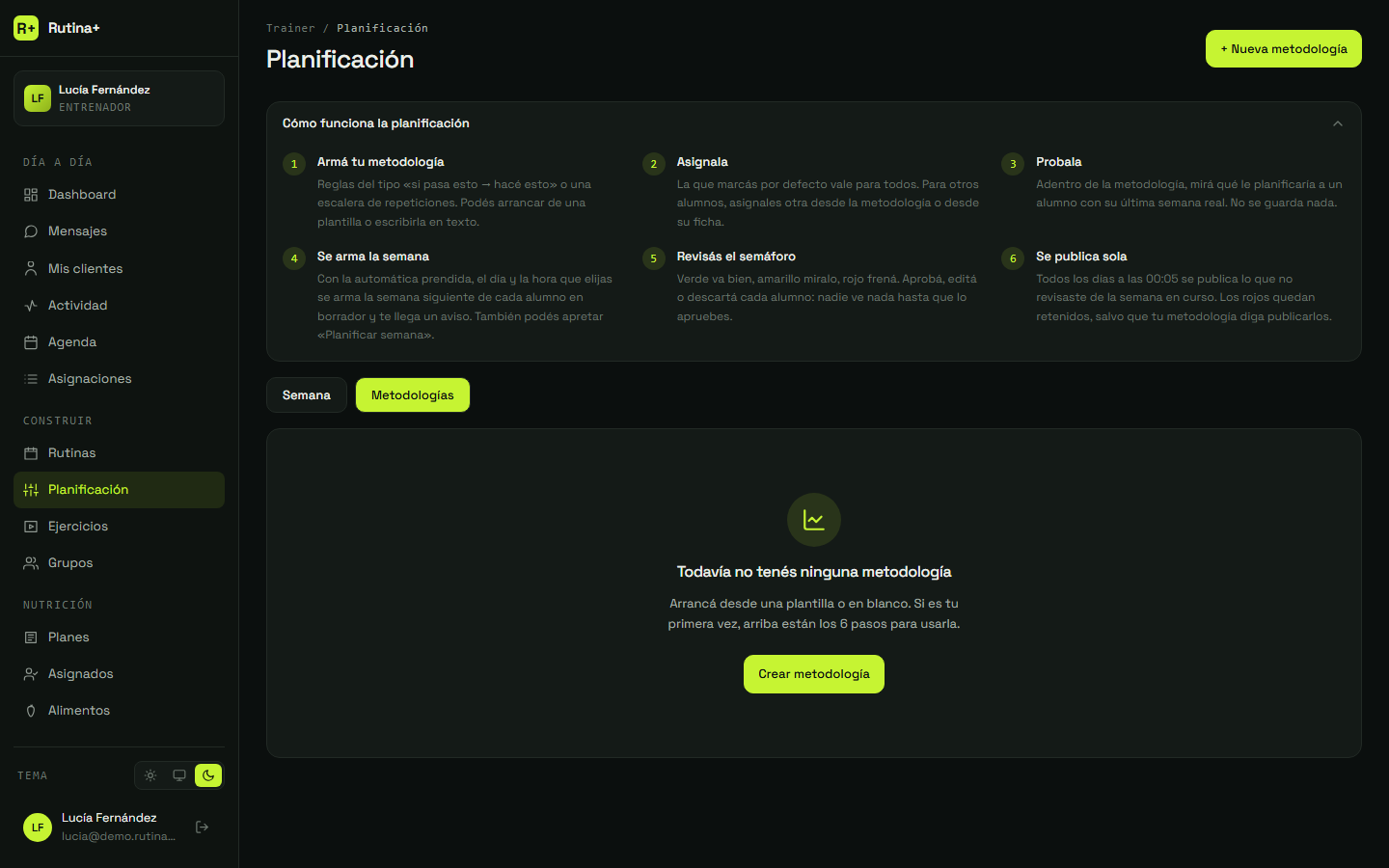The width and height of the screenshot is (1389, 868).
Task: Open the Agenda calendar icon
Action: click(x=31, y=342)
